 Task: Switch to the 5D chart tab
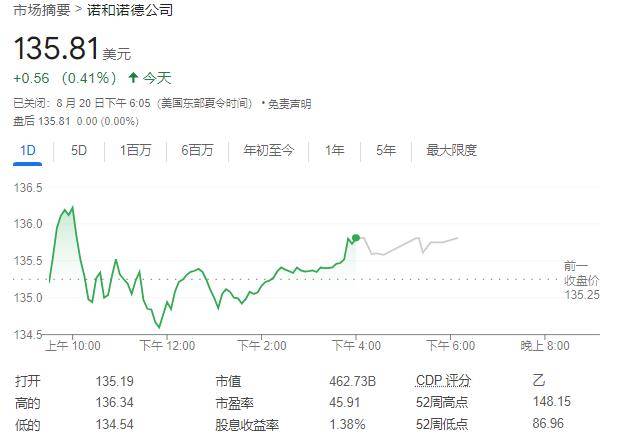click(79, 150)
